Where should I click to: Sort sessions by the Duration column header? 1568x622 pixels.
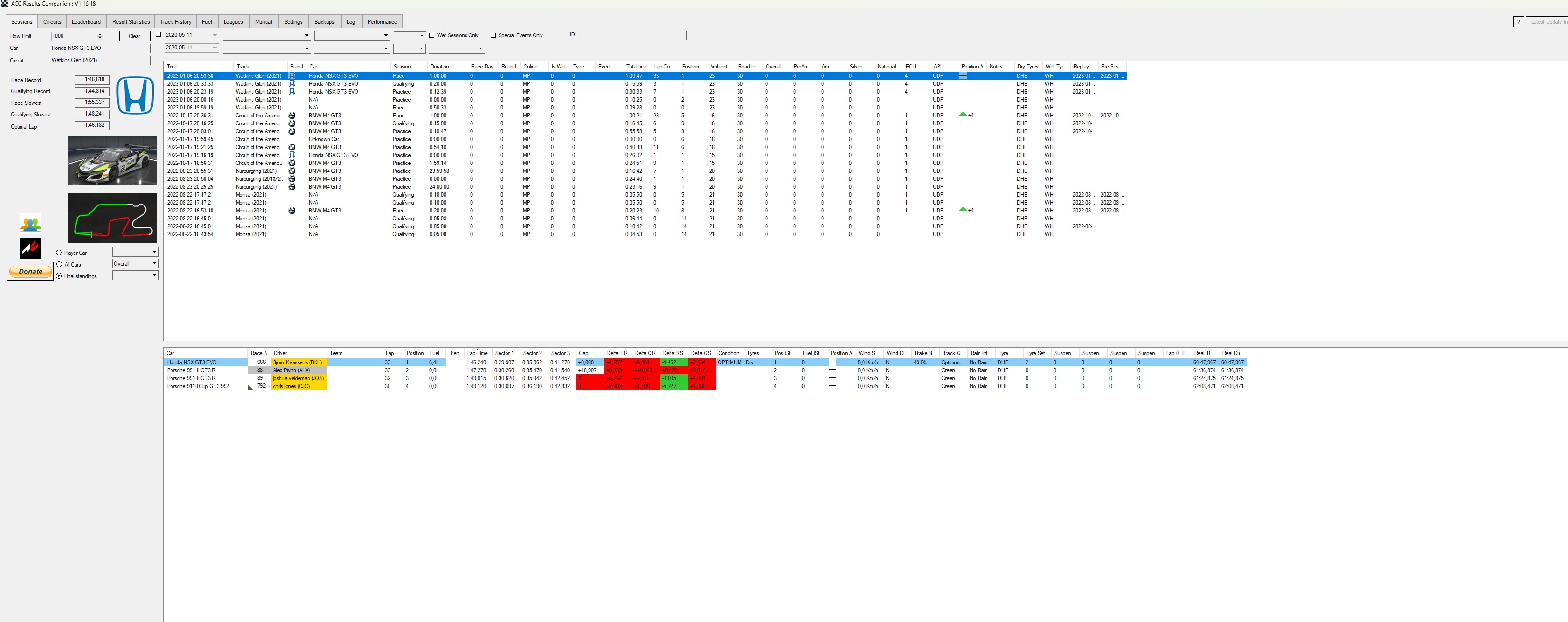click(x=447, y=67)
